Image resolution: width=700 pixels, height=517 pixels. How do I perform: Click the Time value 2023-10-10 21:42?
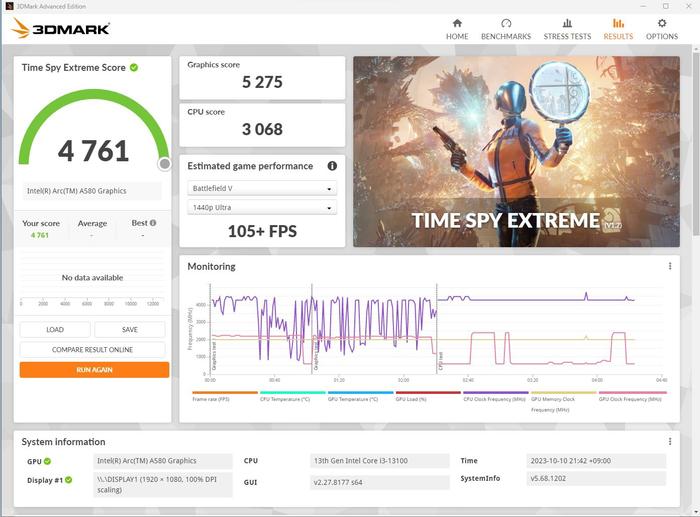596,461
